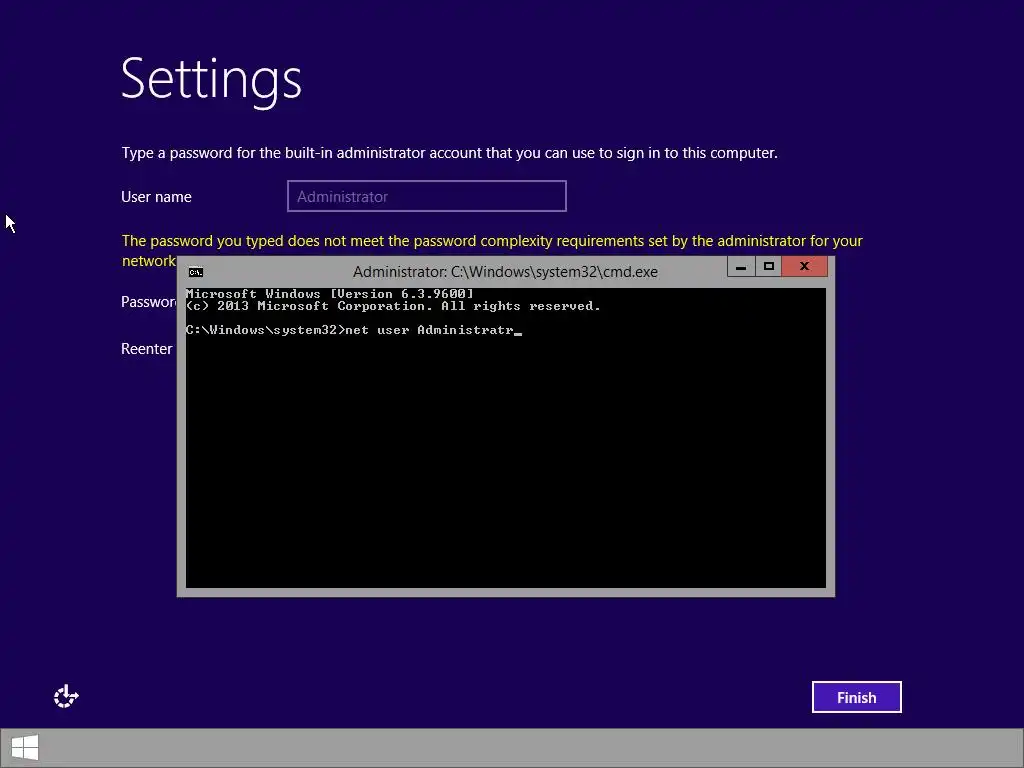The height and width of the screenshot is (768, 1024).
Task: Click the 'User name' label
Action: pyautogui.click(x=156, y=197)
